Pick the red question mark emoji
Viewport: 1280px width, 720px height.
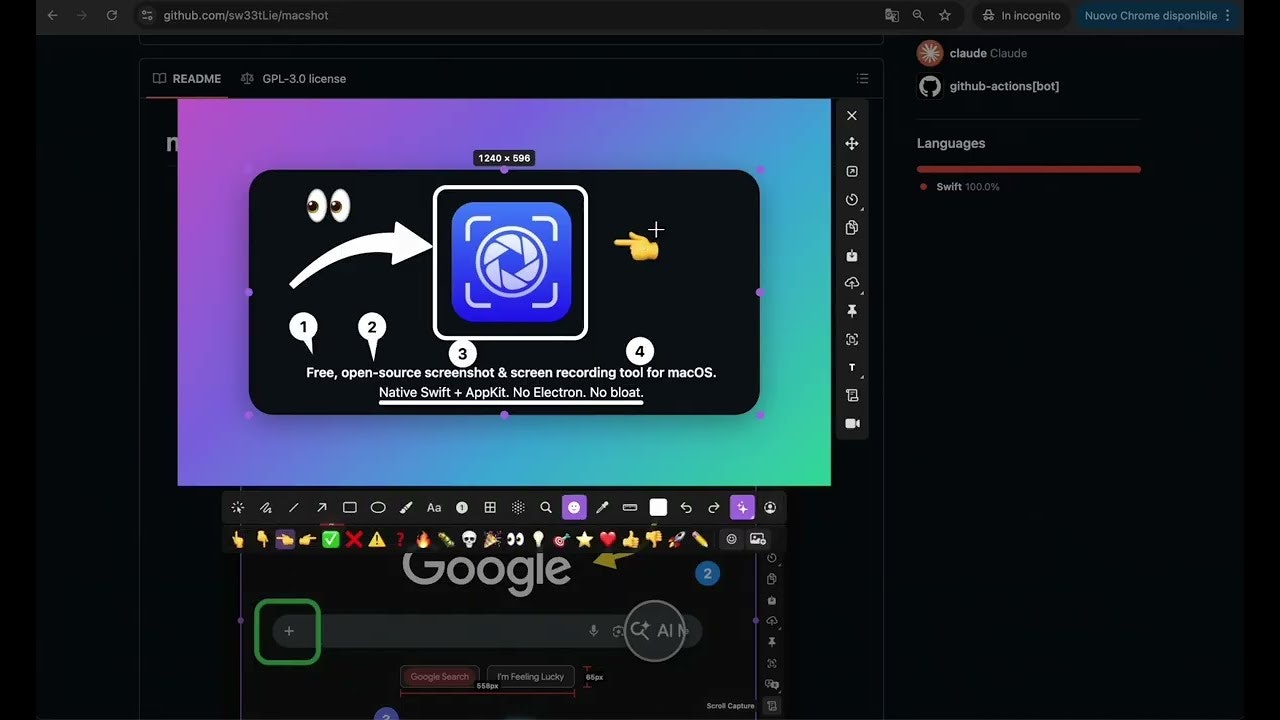(400, 539)
